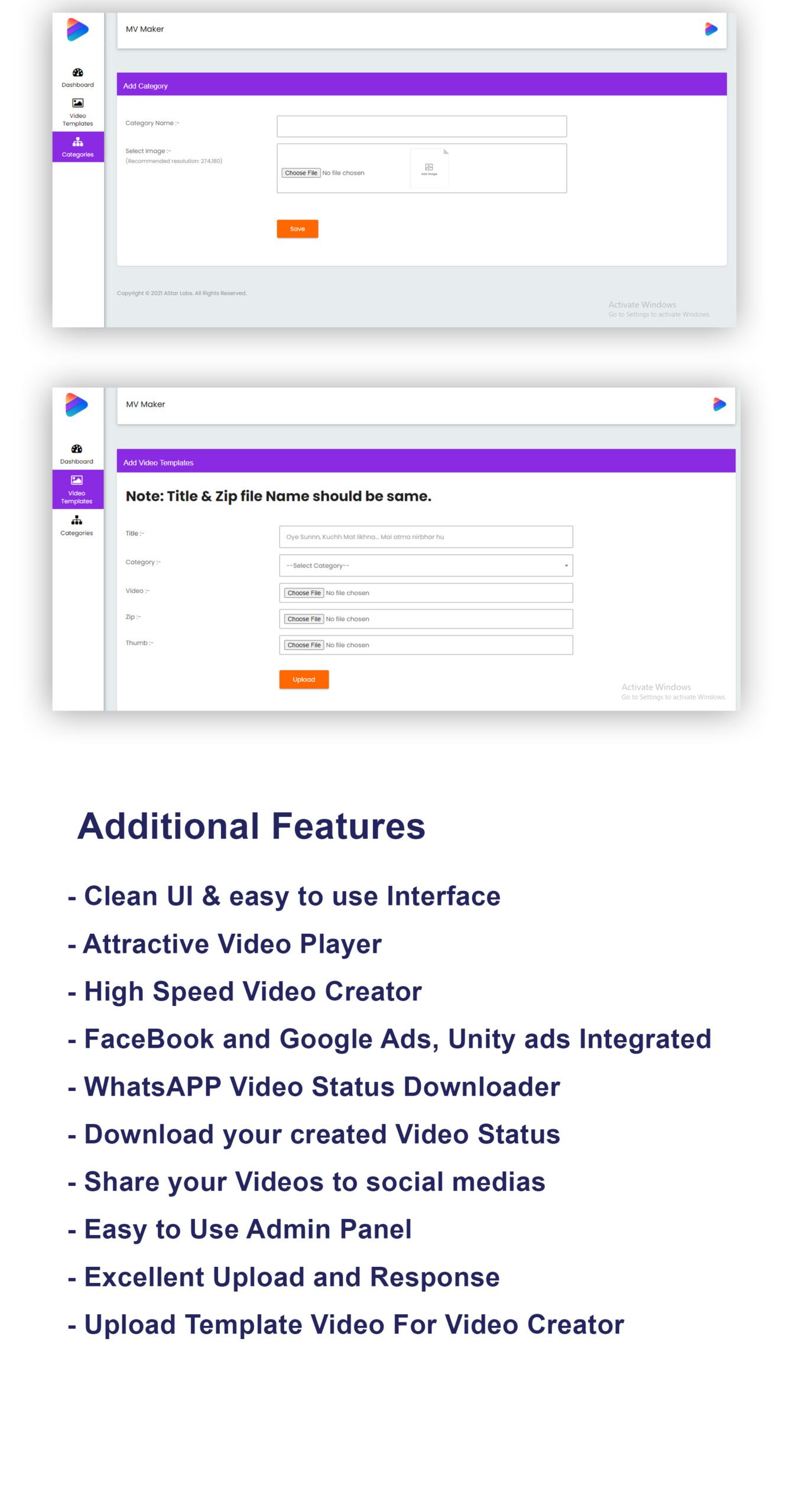The width and height of the screenshot is (793, 1512).
Task: Click the MV Maker logo in lower panel sidebar
Action: click(77, 405)
